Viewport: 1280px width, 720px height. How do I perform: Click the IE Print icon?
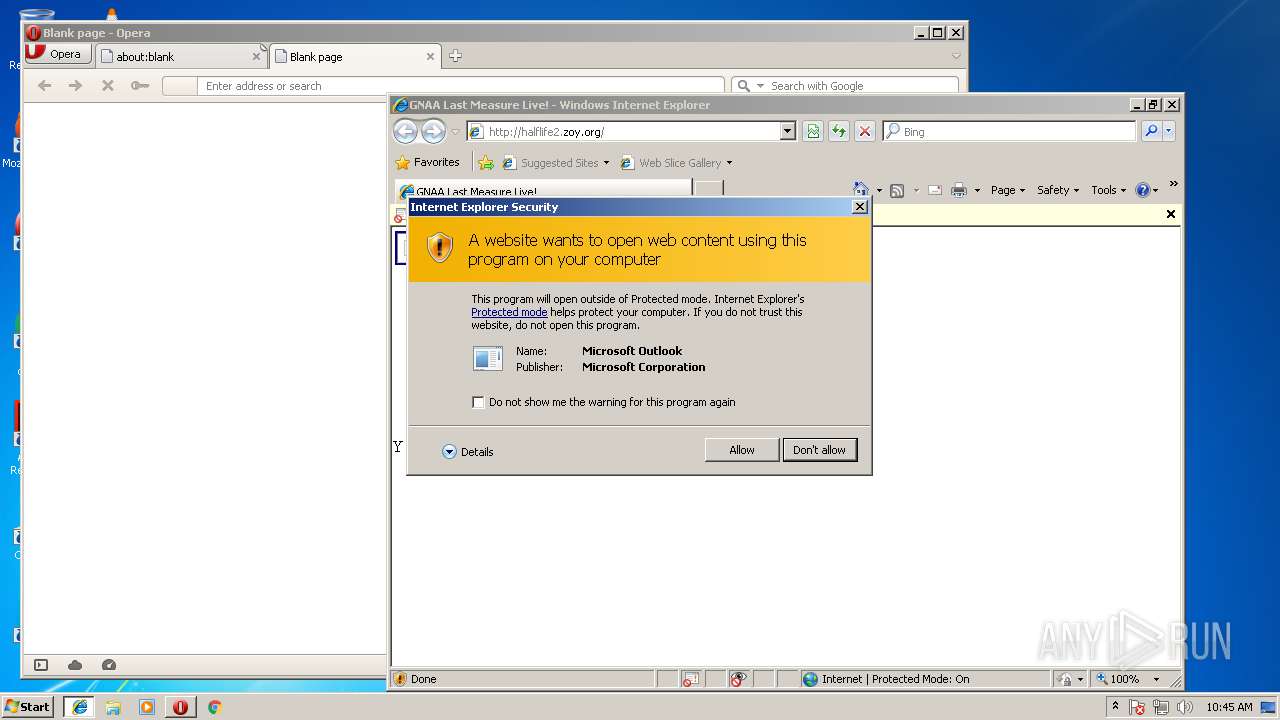tap(959, 190)
